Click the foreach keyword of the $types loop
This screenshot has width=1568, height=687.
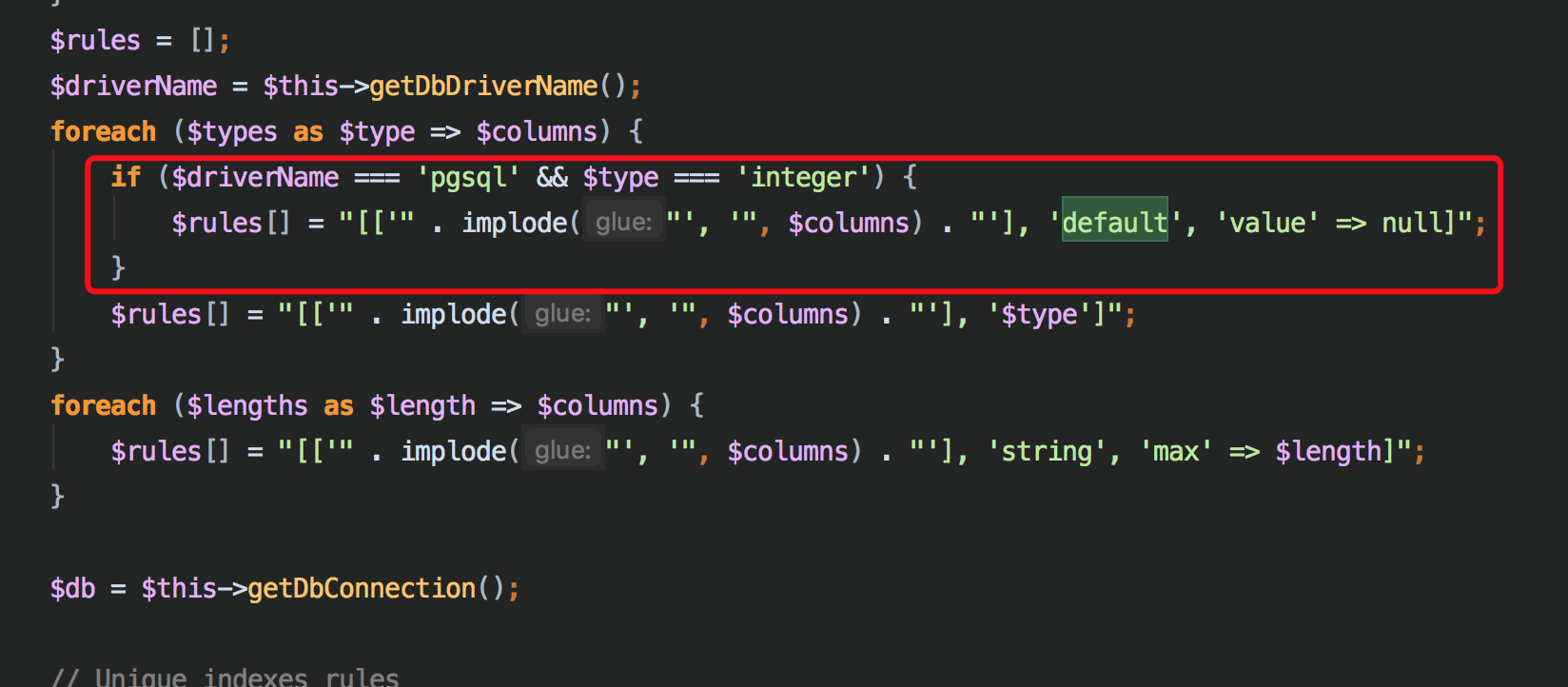(103, 132)
